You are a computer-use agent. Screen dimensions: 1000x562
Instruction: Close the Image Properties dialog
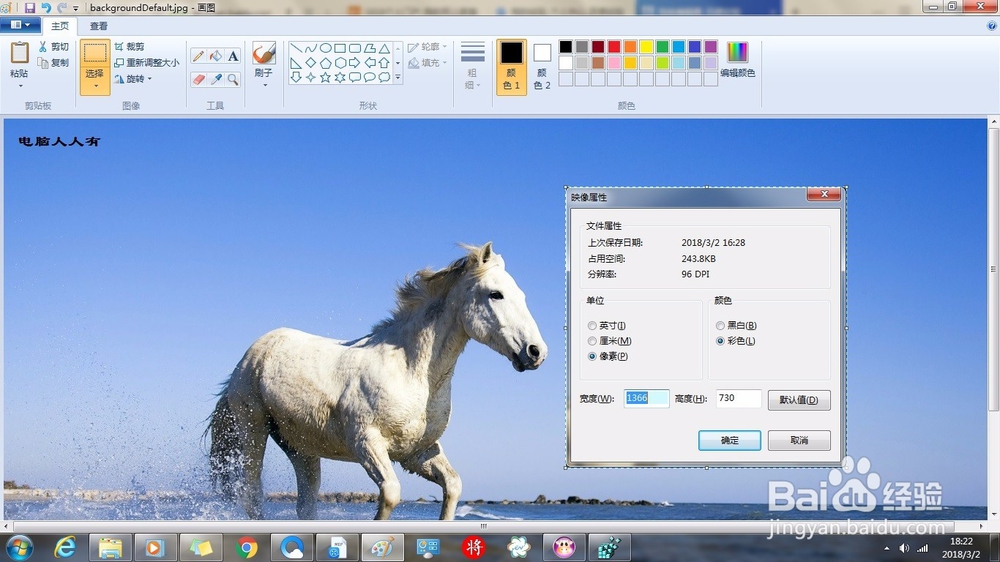pos(824,194)
